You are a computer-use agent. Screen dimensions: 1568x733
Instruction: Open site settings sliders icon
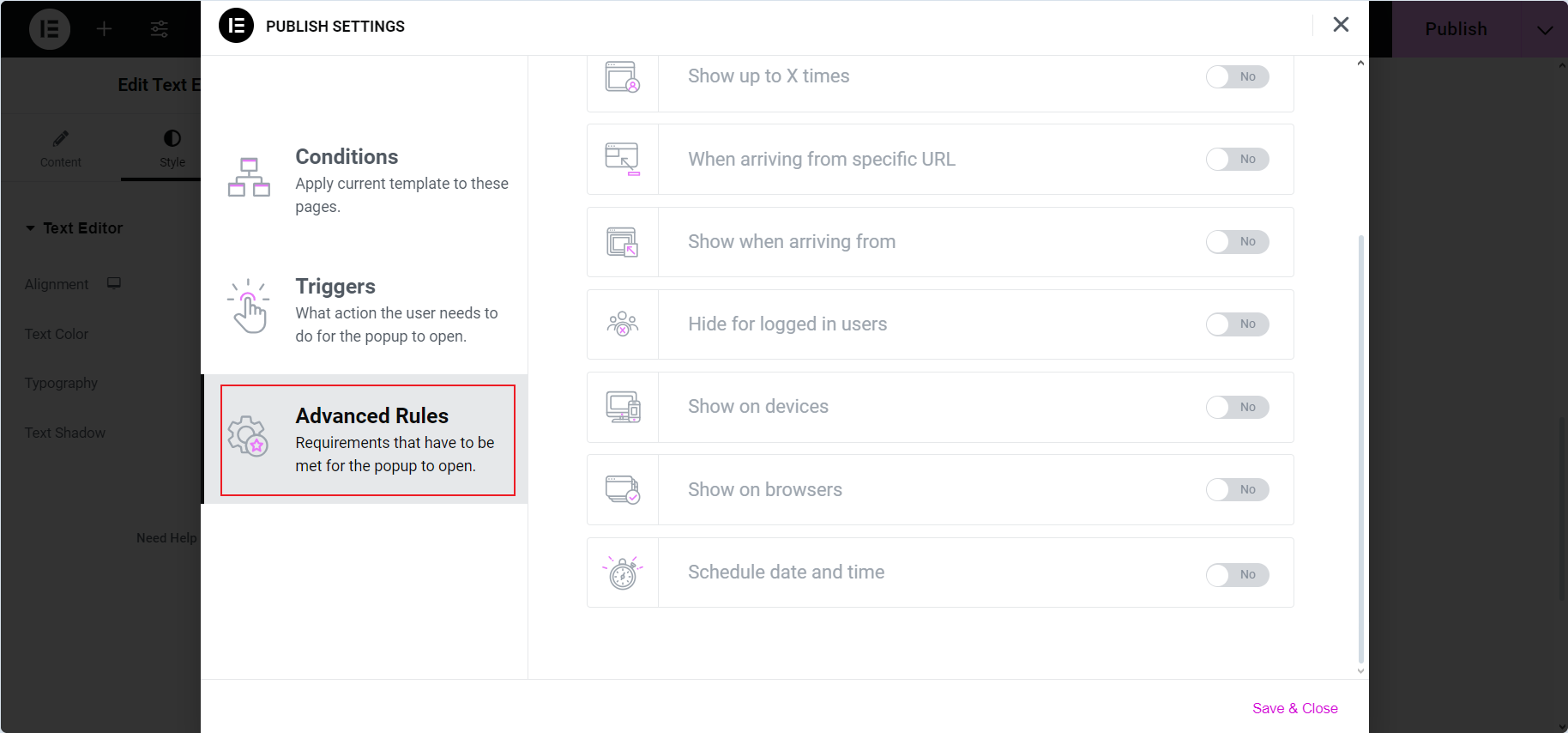(x=160, y=29)
